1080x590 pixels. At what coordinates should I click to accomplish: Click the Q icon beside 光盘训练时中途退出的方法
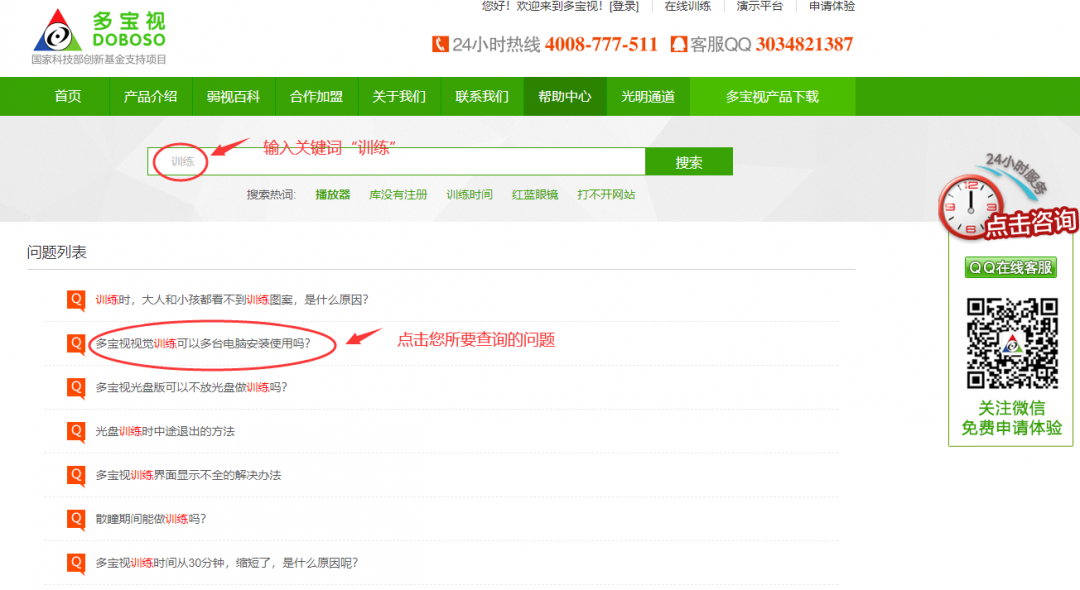point(76,431)
